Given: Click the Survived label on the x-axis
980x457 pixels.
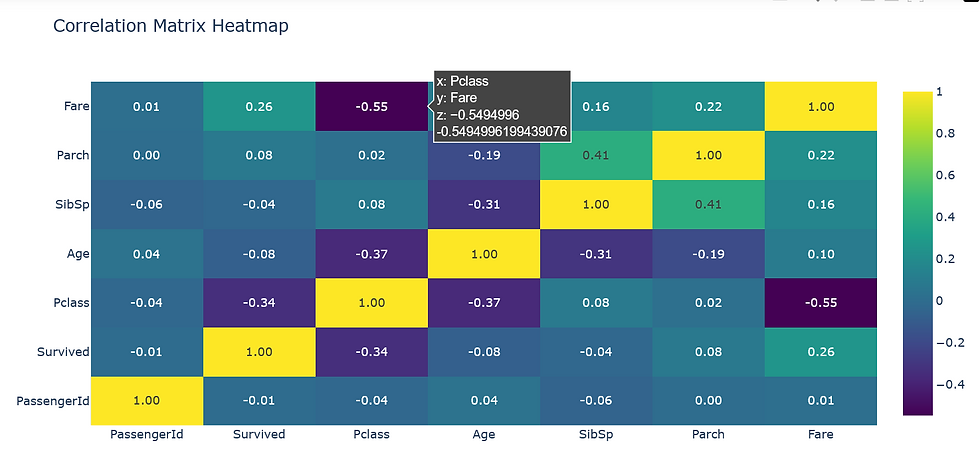Looking at the screenshot, I should tap(259, 434).
